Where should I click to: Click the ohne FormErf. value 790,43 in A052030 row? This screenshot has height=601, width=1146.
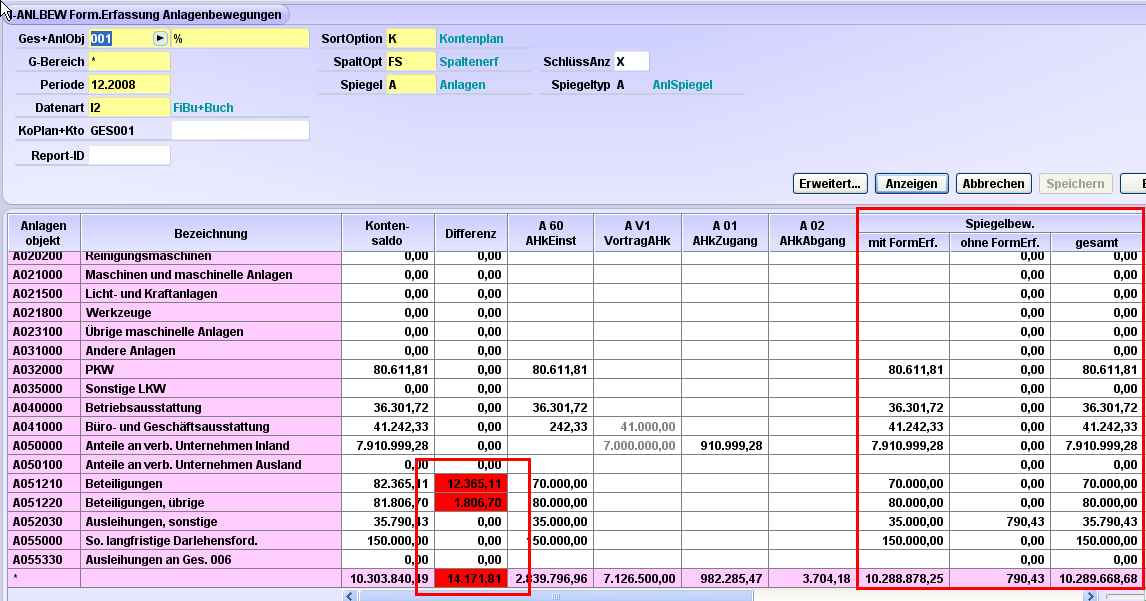point(1023,522)
